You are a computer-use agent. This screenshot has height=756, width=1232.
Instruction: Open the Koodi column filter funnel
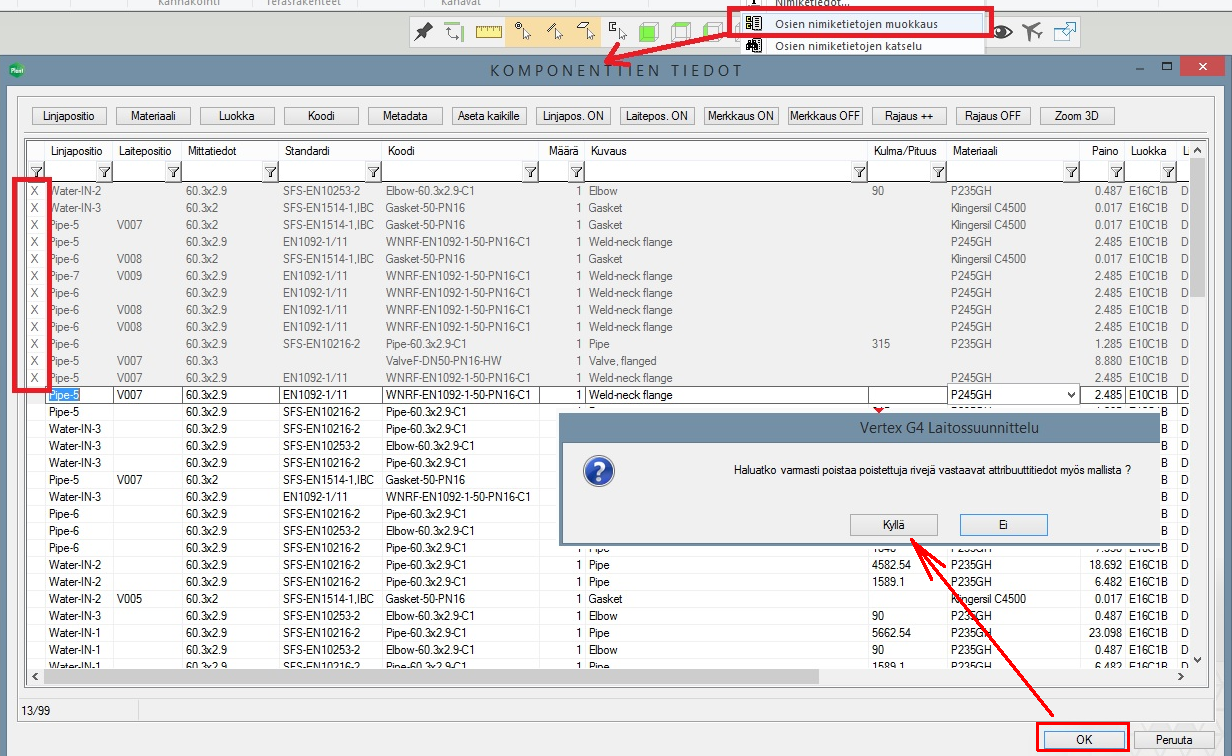530,173
